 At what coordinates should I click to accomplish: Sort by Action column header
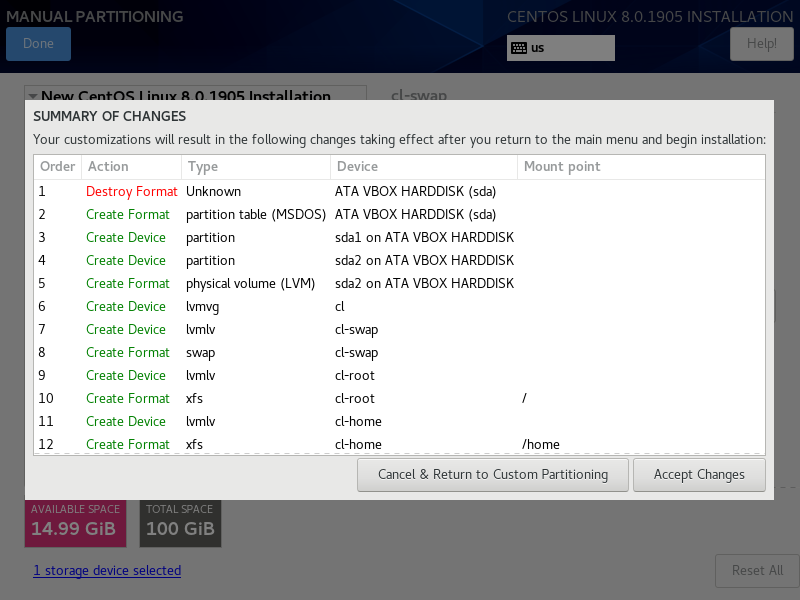(132, 167)
